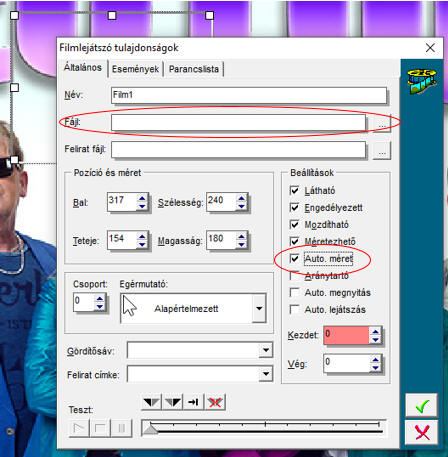Enable the Auto. lejátszás checkbox
Image resolution: width=448 pixels, height=457 pixels.
pyautogui.click(x=295, y=310)
